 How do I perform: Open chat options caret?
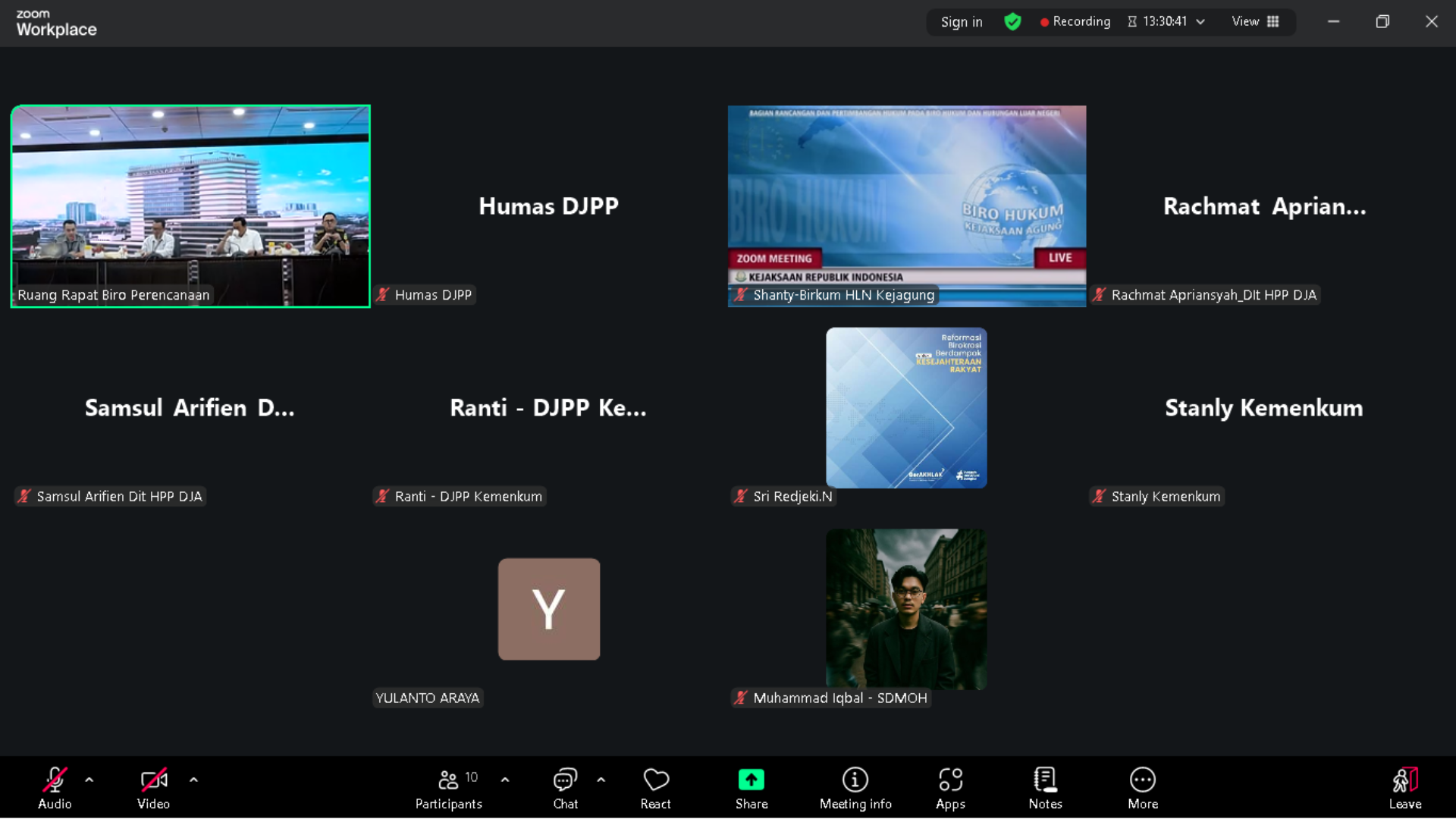click(601, 780)
